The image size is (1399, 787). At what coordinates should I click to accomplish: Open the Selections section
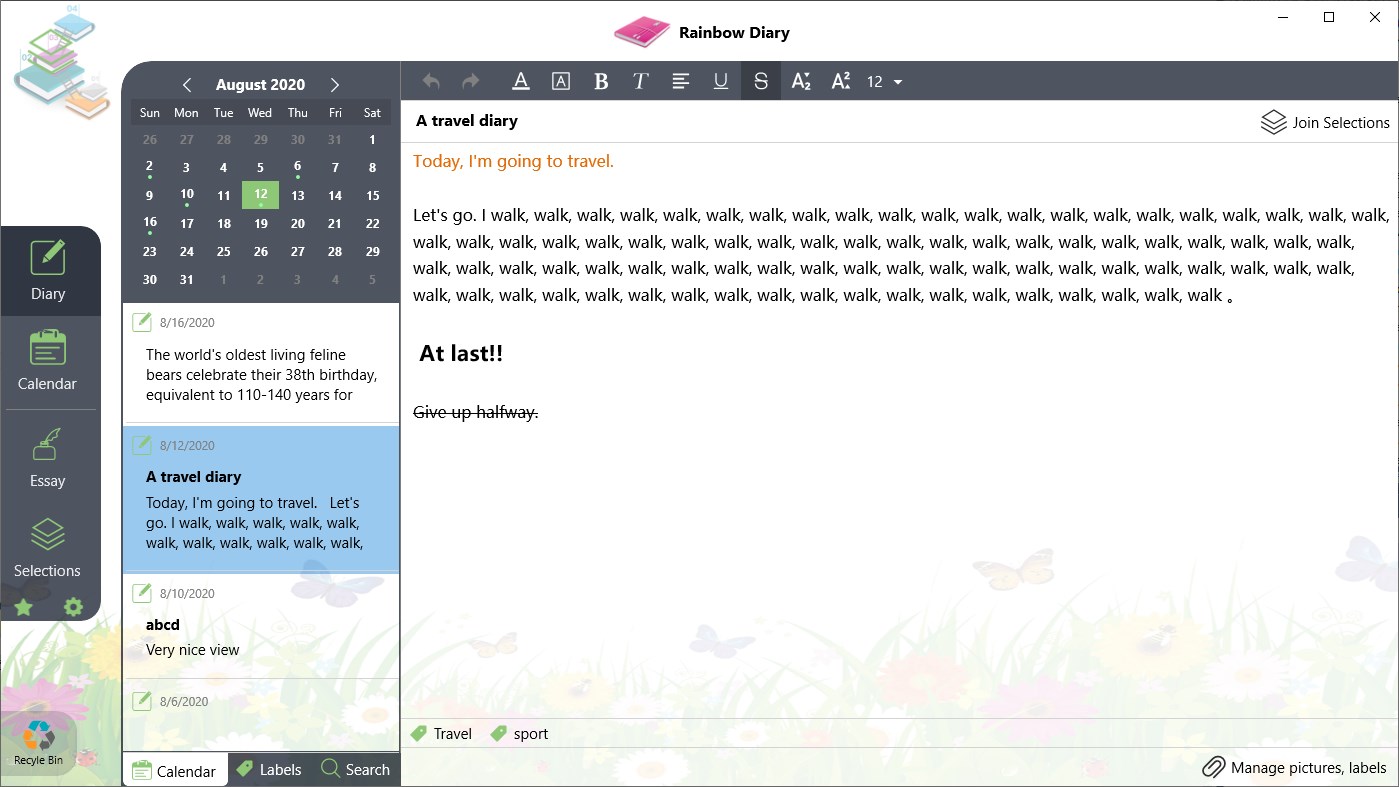(47, 548)
